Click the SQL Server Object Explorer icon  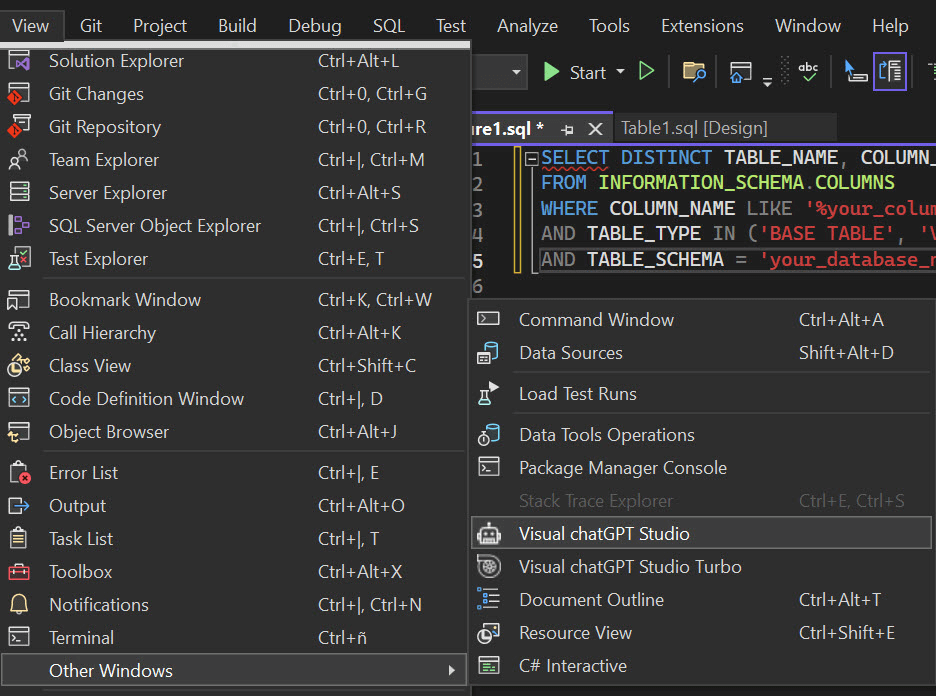click(19, 226)
